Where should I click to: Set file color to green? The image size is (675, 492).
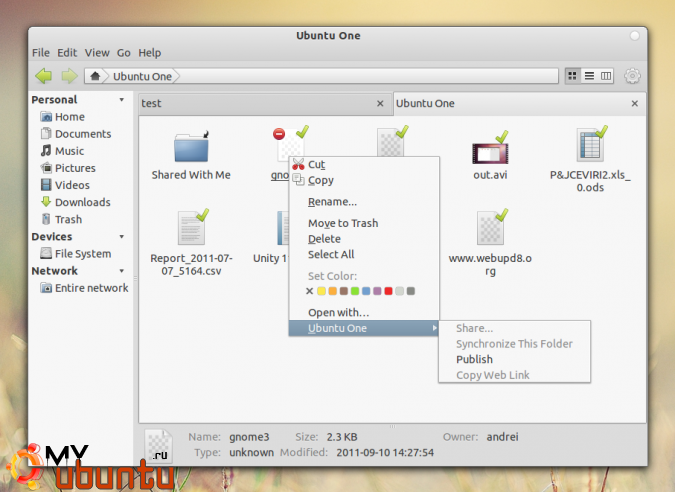355,291
